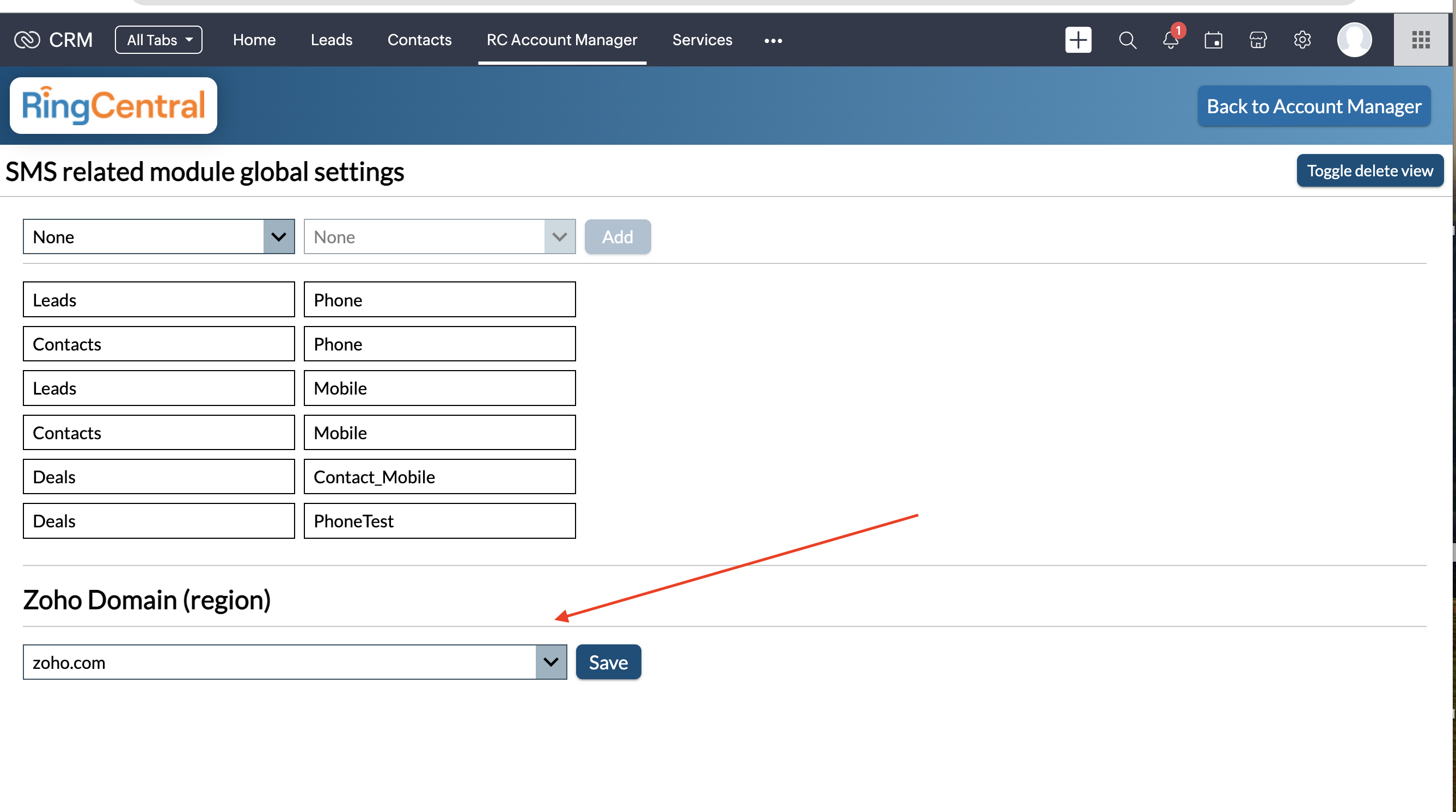The image size is (1456, 812).
Task: Select the Phone box in Leads row
Action: [439, 299]
